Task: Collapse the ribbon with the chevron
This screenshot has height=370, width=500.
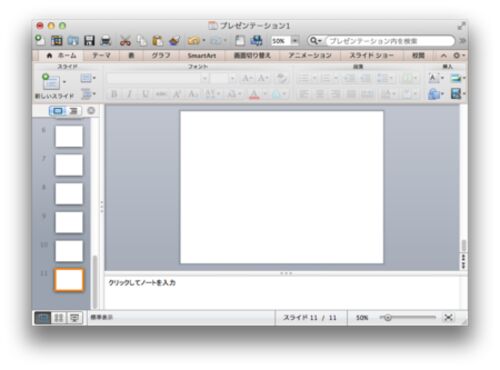Action: tap(444, 56)
